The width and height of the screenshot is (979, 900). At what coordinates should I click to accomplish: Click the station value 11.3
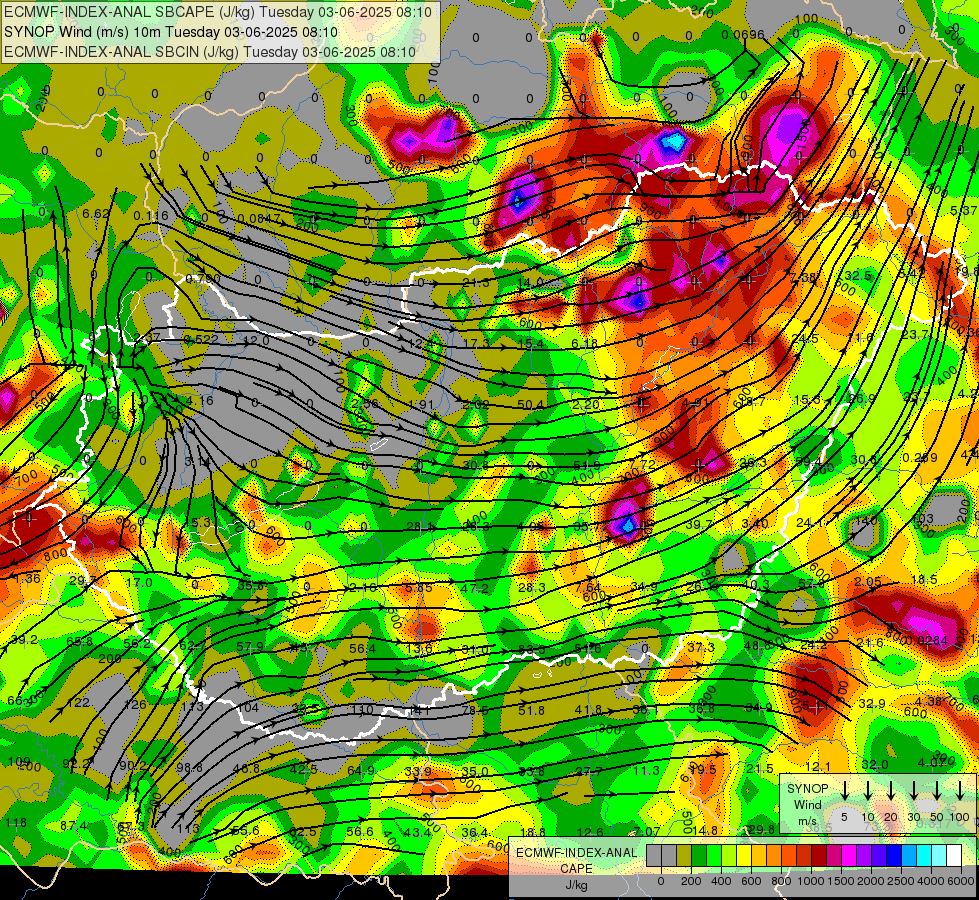pyautogui.click(x=646, y=770)
